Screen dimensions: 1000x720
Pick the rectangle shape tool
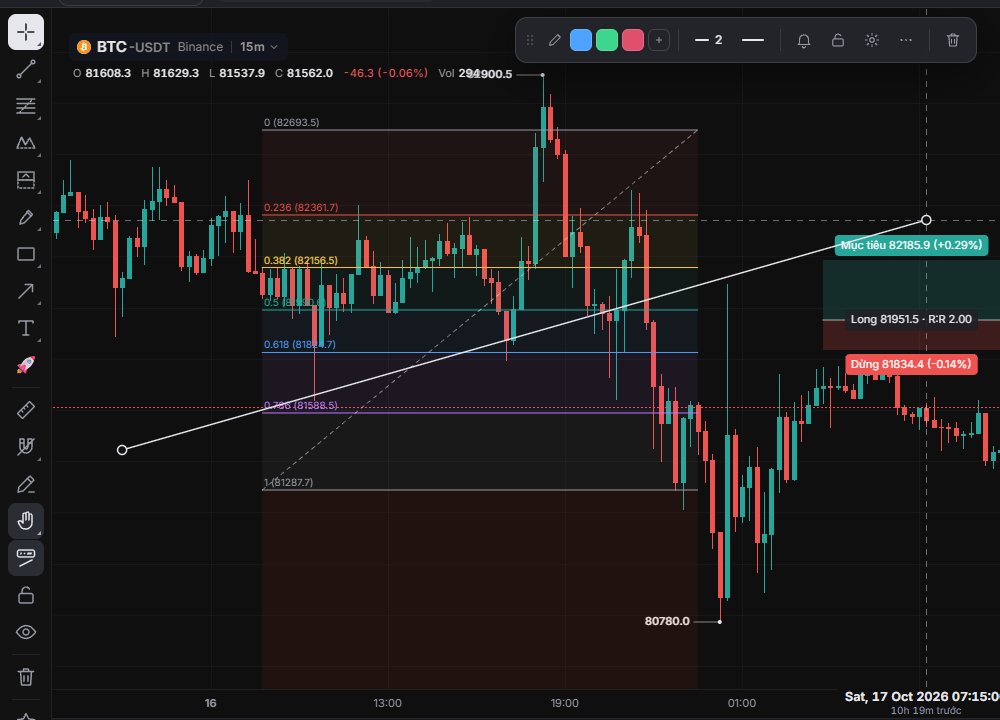[26, 254]
